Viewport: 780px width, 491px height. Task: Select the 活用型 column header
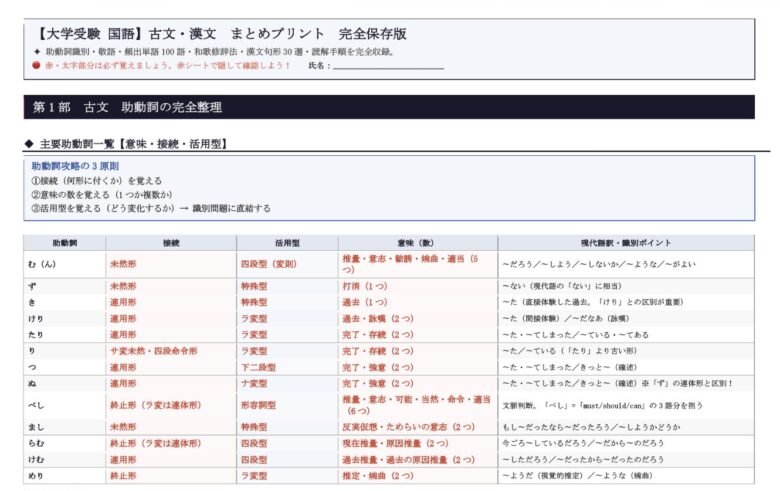click(287, 243)
